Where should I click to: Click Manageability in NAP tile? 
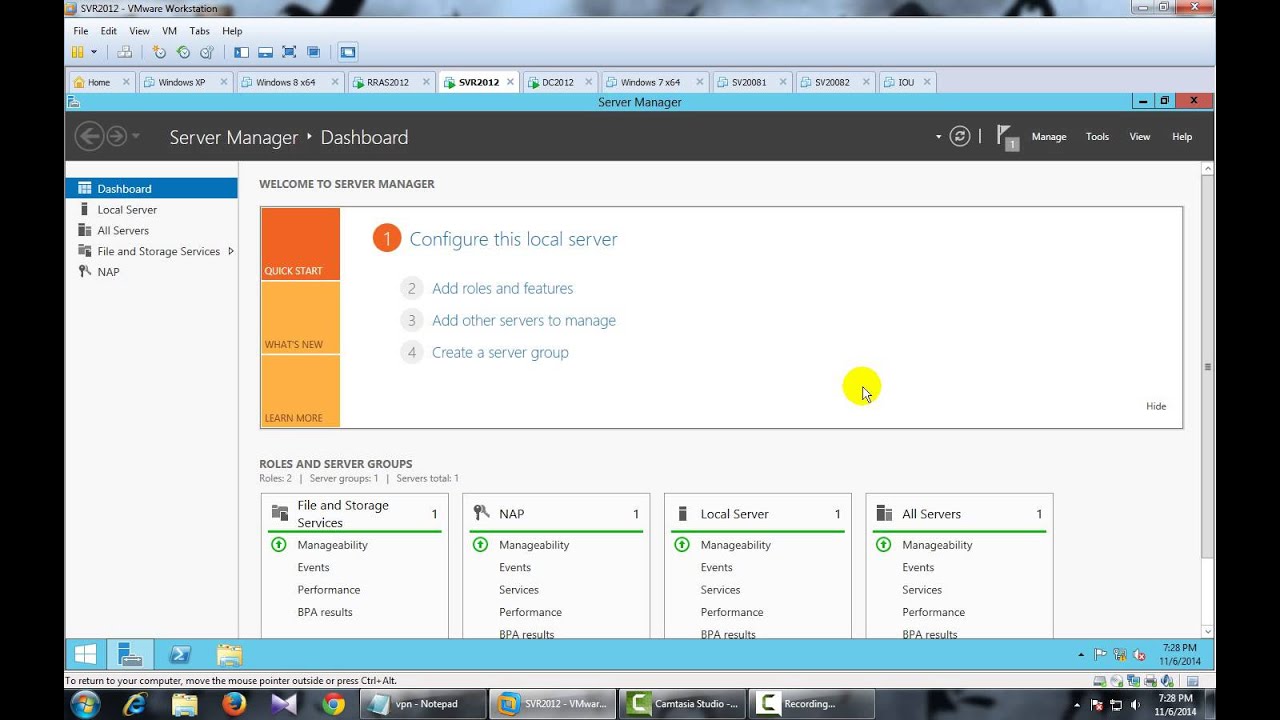click(x=534, y=545)
